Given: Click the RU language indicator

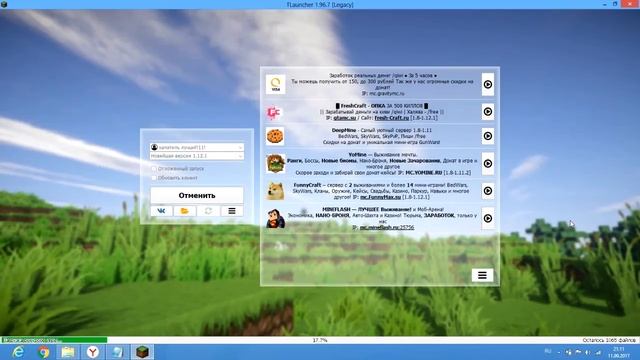Looking at the screenshot, I should 548,351.
